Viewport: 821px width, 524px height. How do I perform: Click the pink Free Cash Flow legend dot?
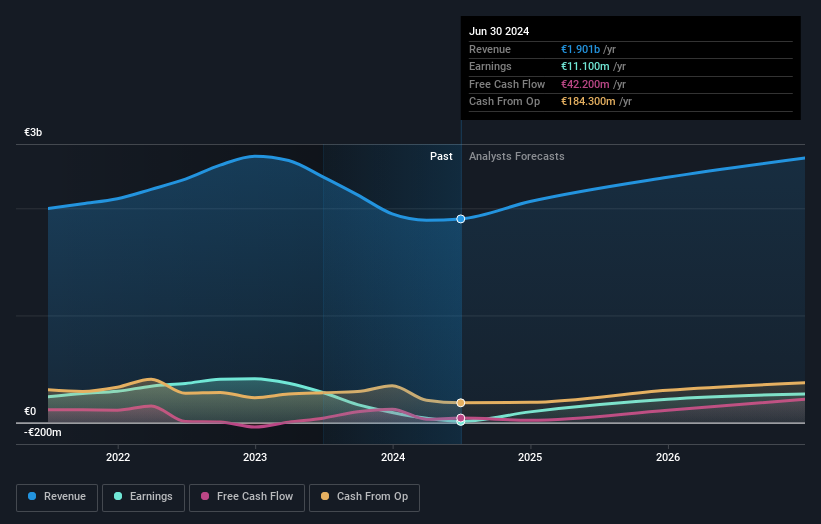205,496
